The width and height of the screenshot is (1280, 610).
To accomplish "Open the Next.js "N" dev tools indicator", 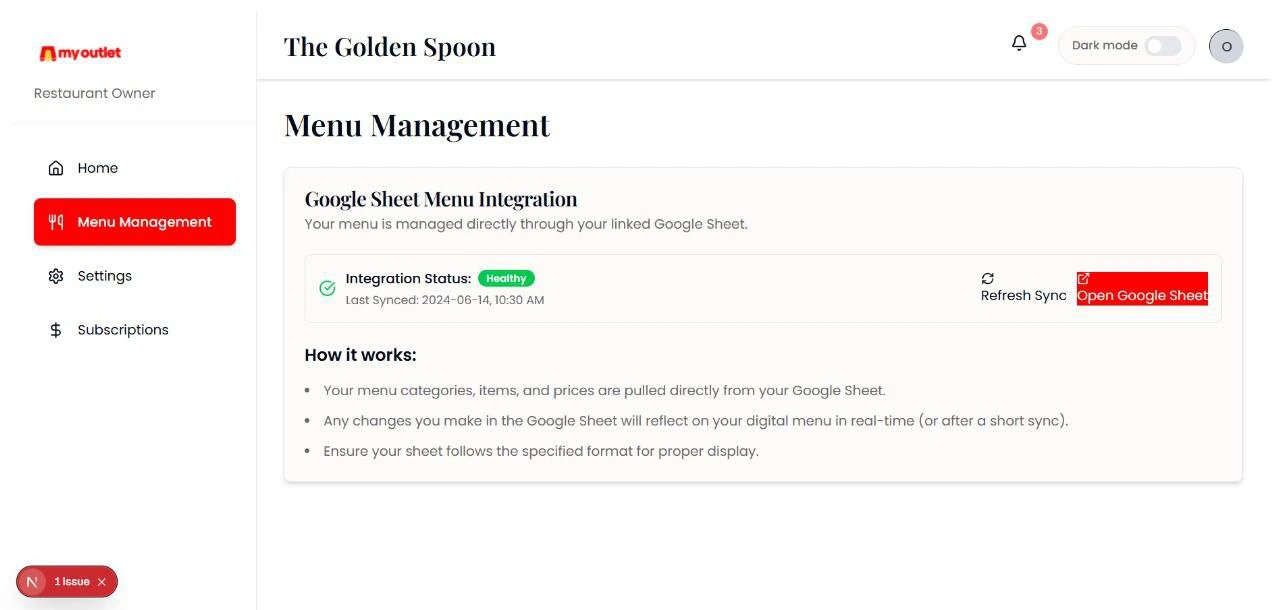I will (33, 582).
